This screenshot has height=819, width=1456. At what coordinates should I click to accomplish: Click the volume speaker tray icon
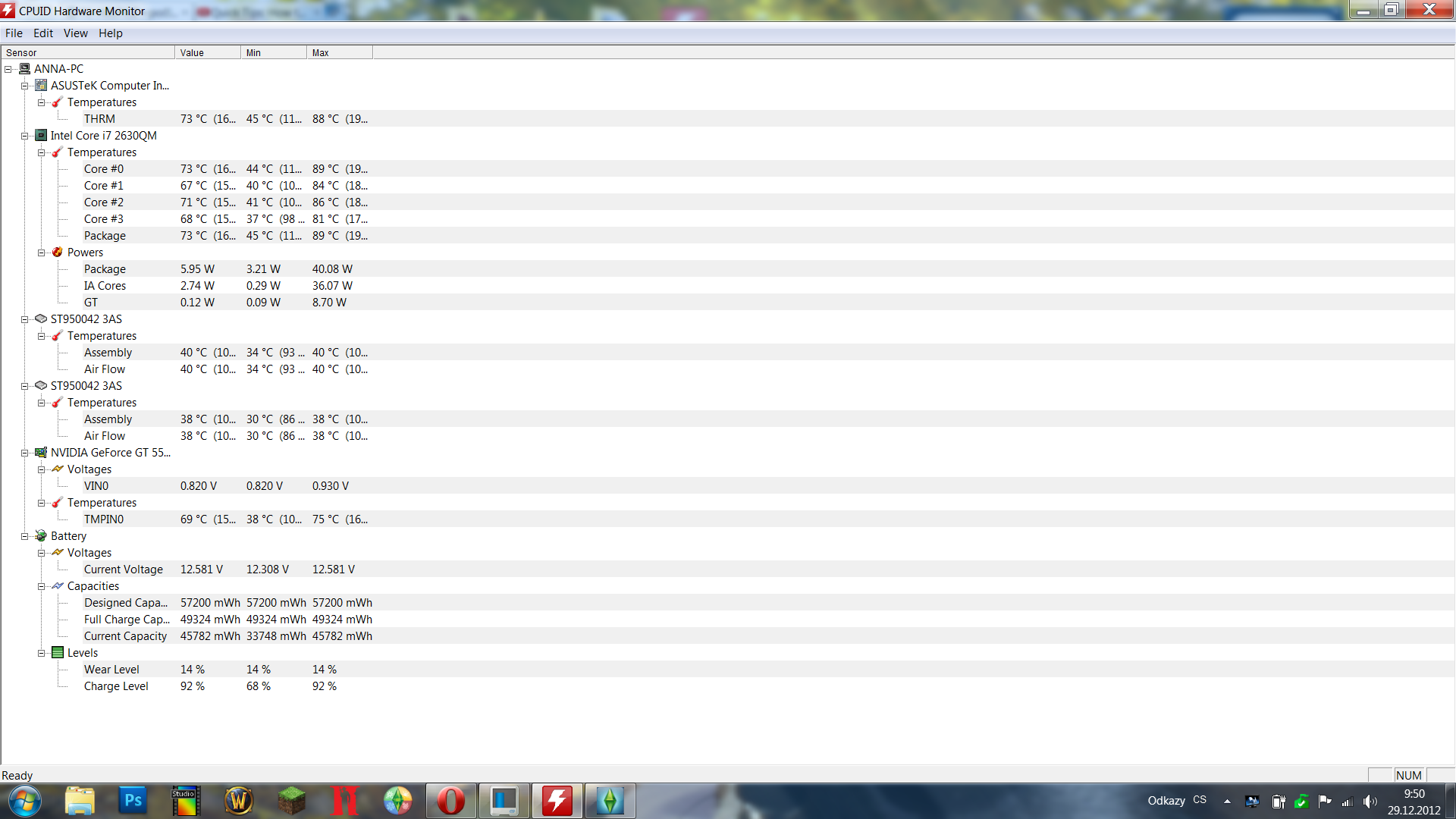click(1370, 802)
